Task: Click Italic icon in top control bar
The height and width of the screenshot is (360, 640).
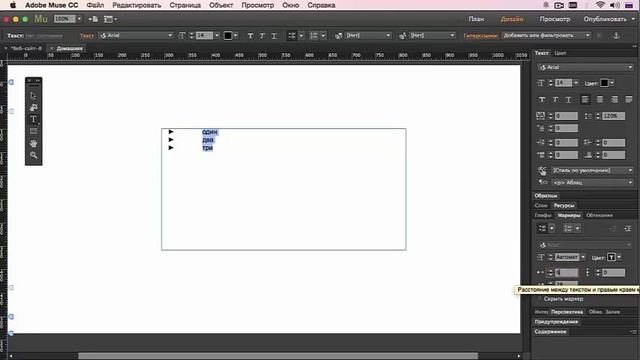Action: coord(262,36)
